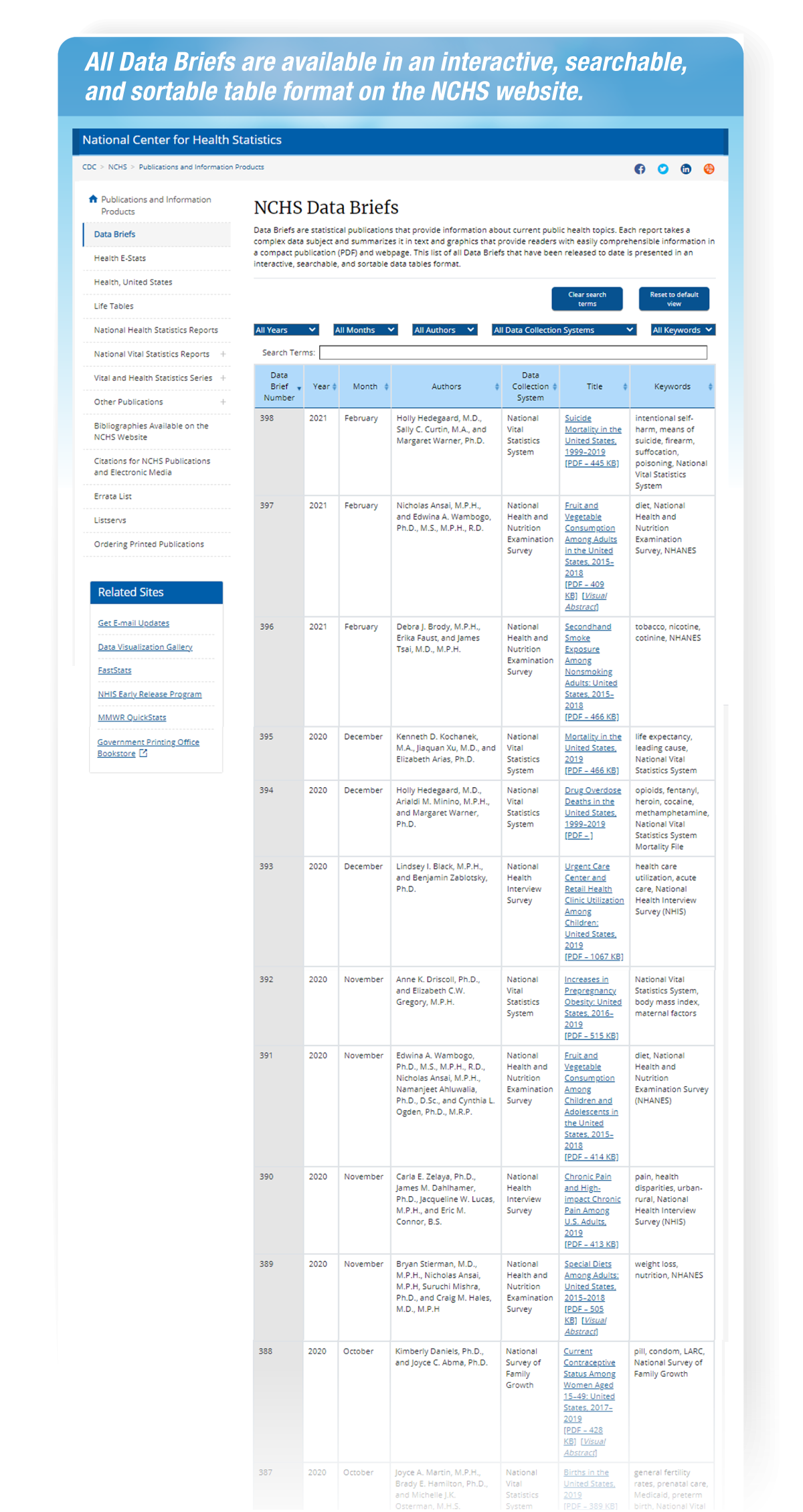Open Chronic Pain brief link
Viewport: 803px width, 1512px height.
click(592, 1210)
